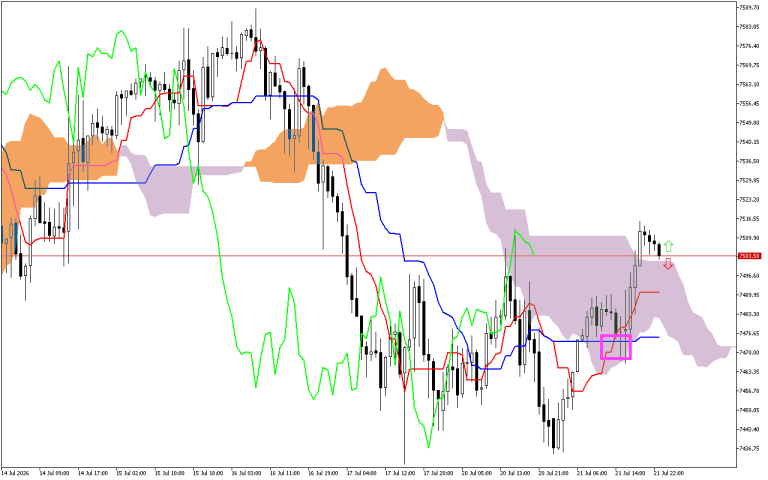Click the 7536.50 price axis label
Viewport: 768px width, 480px height.
[x=749, y=161]
